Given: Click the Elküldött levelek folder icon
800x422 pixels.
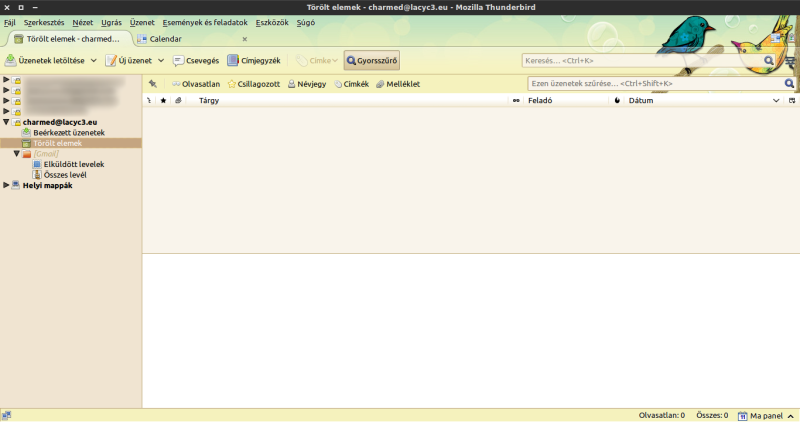Looking at the screenshot, I should 37,164.
